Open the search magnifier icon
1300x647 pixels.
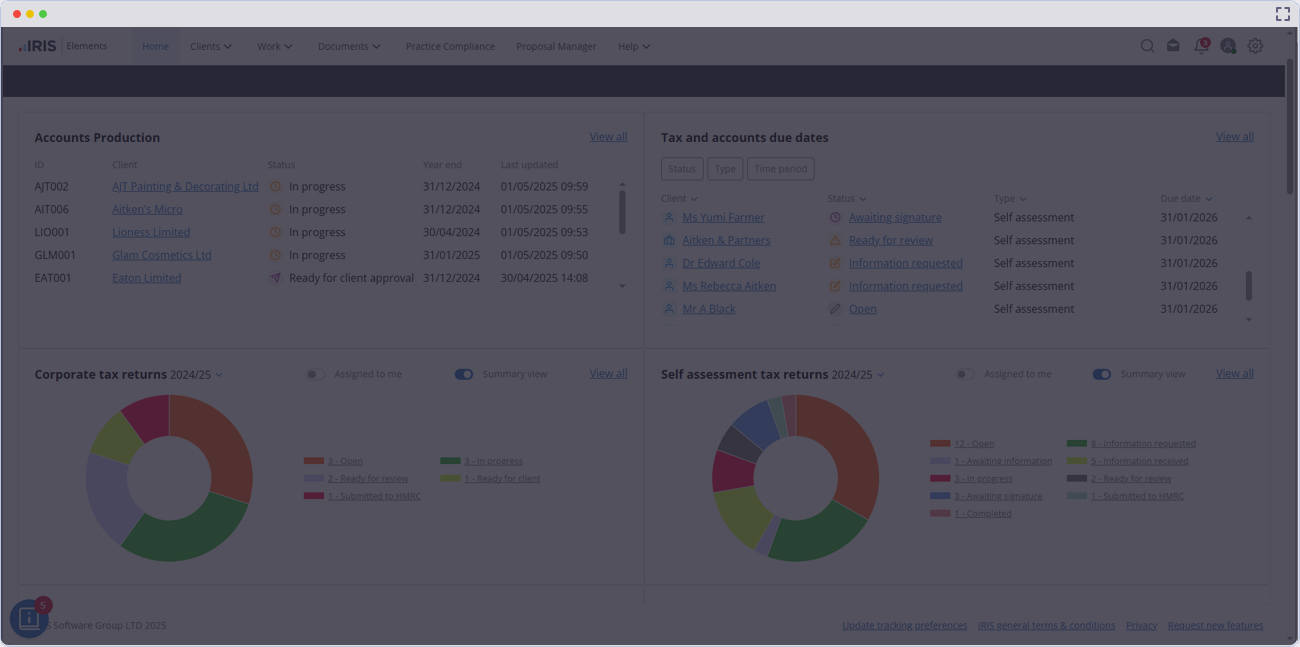click(x=1147, y=46)
